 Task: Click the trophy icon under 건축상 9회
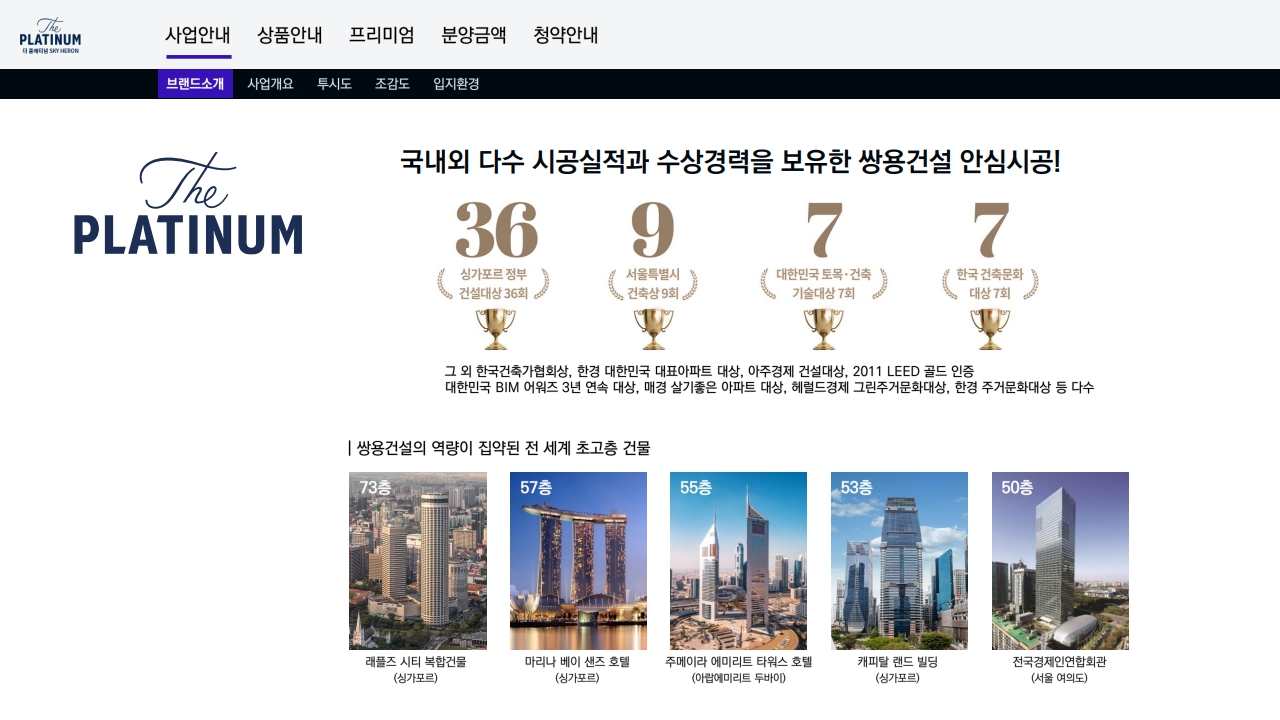653,329
